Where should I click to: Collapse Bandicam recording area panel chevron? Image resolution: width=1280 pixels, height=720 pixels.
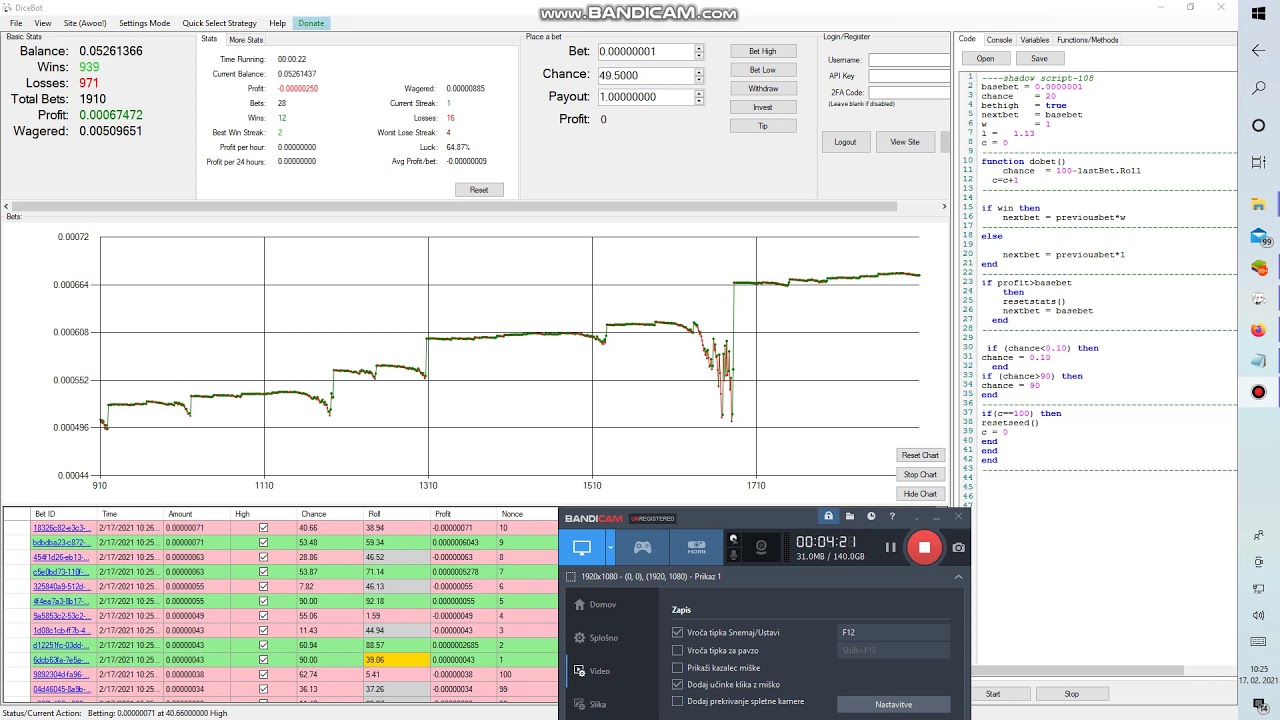coord(958,577)
